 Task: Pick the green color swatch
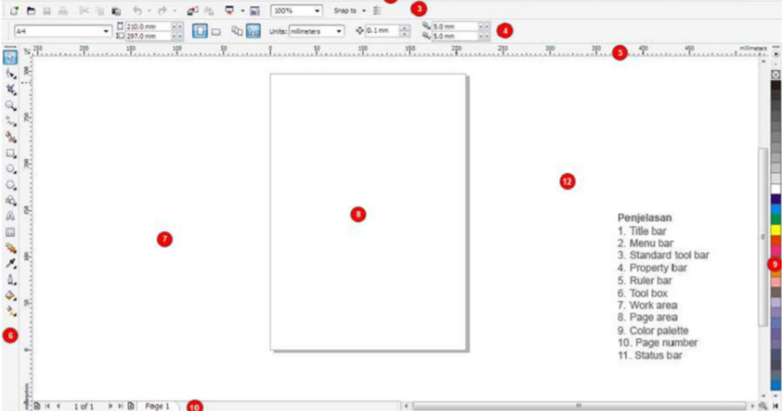(776, 219)
